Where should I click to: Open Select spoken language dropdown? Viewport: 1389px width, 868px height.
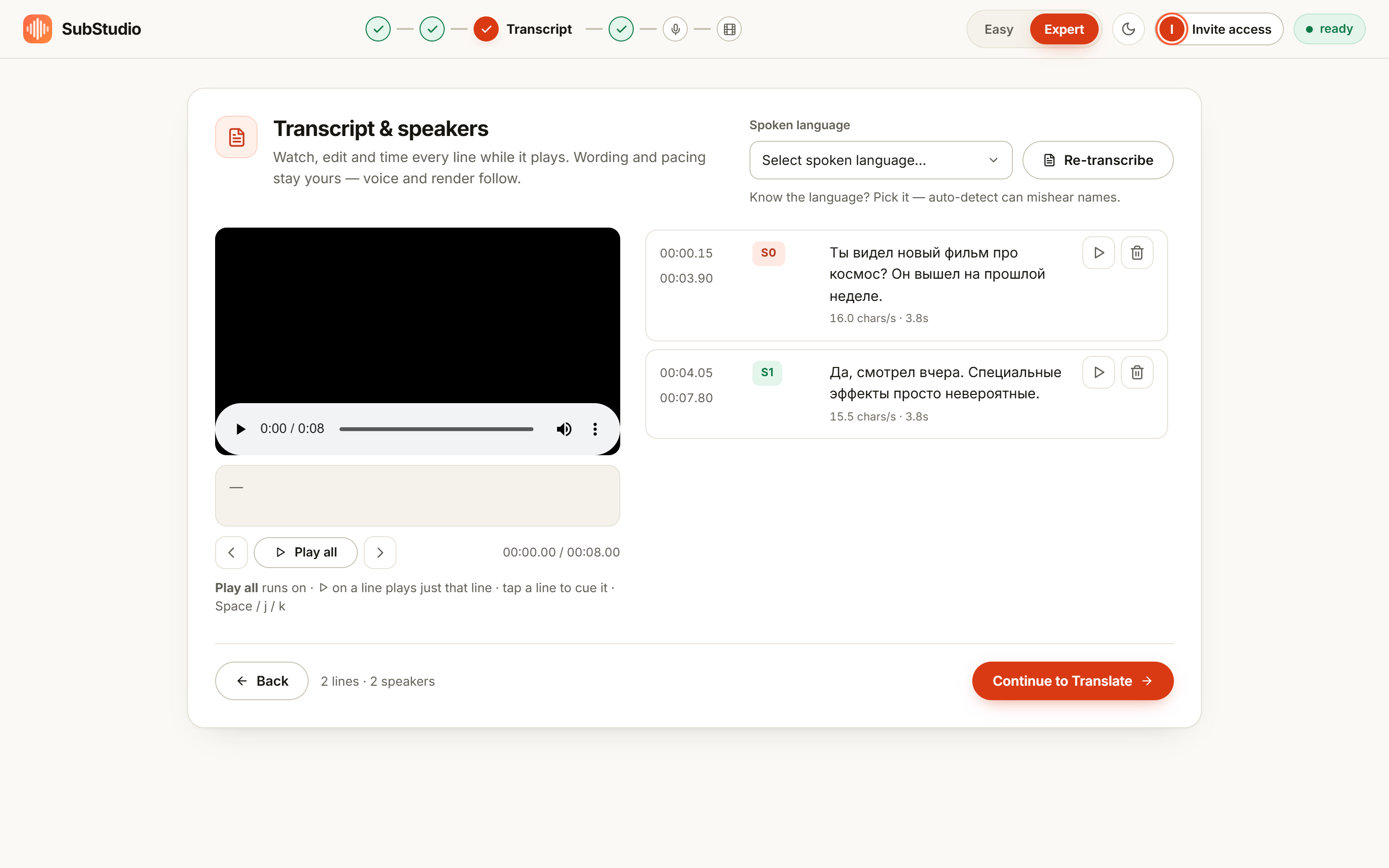881,160
